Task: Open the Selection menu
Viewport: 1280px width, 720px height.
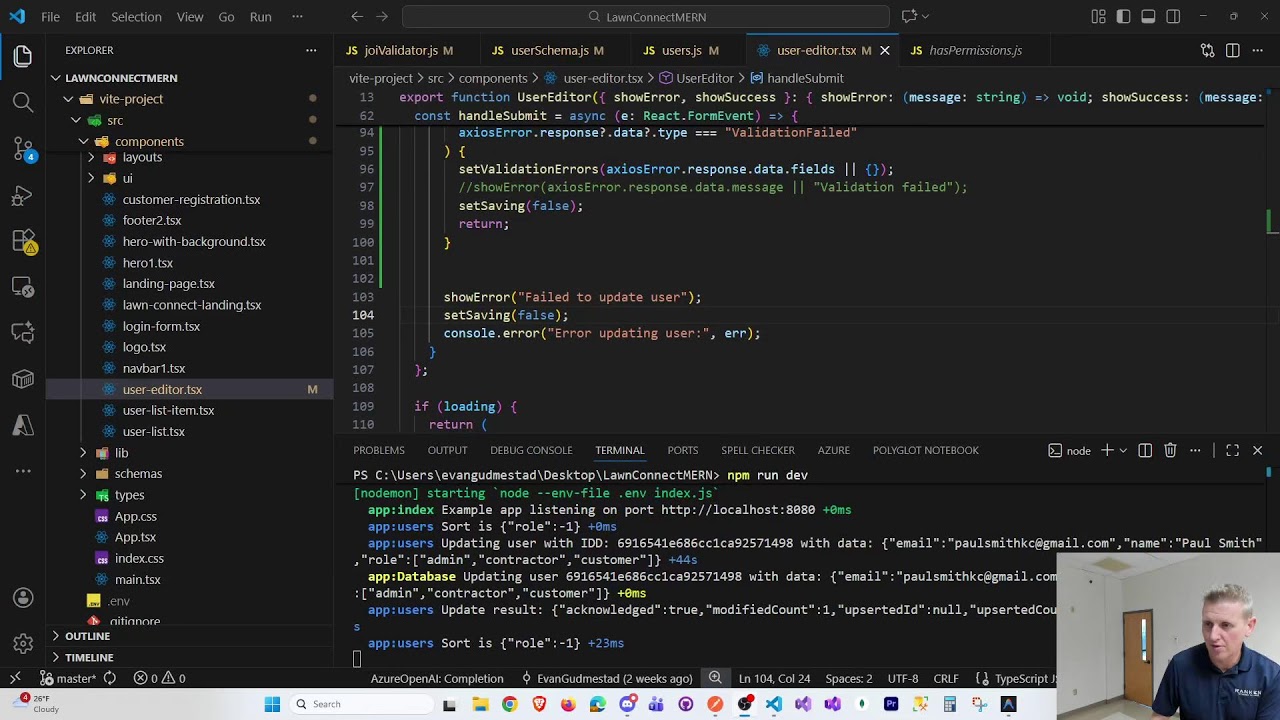Action: pyautogui.click(x=136, y=17)
